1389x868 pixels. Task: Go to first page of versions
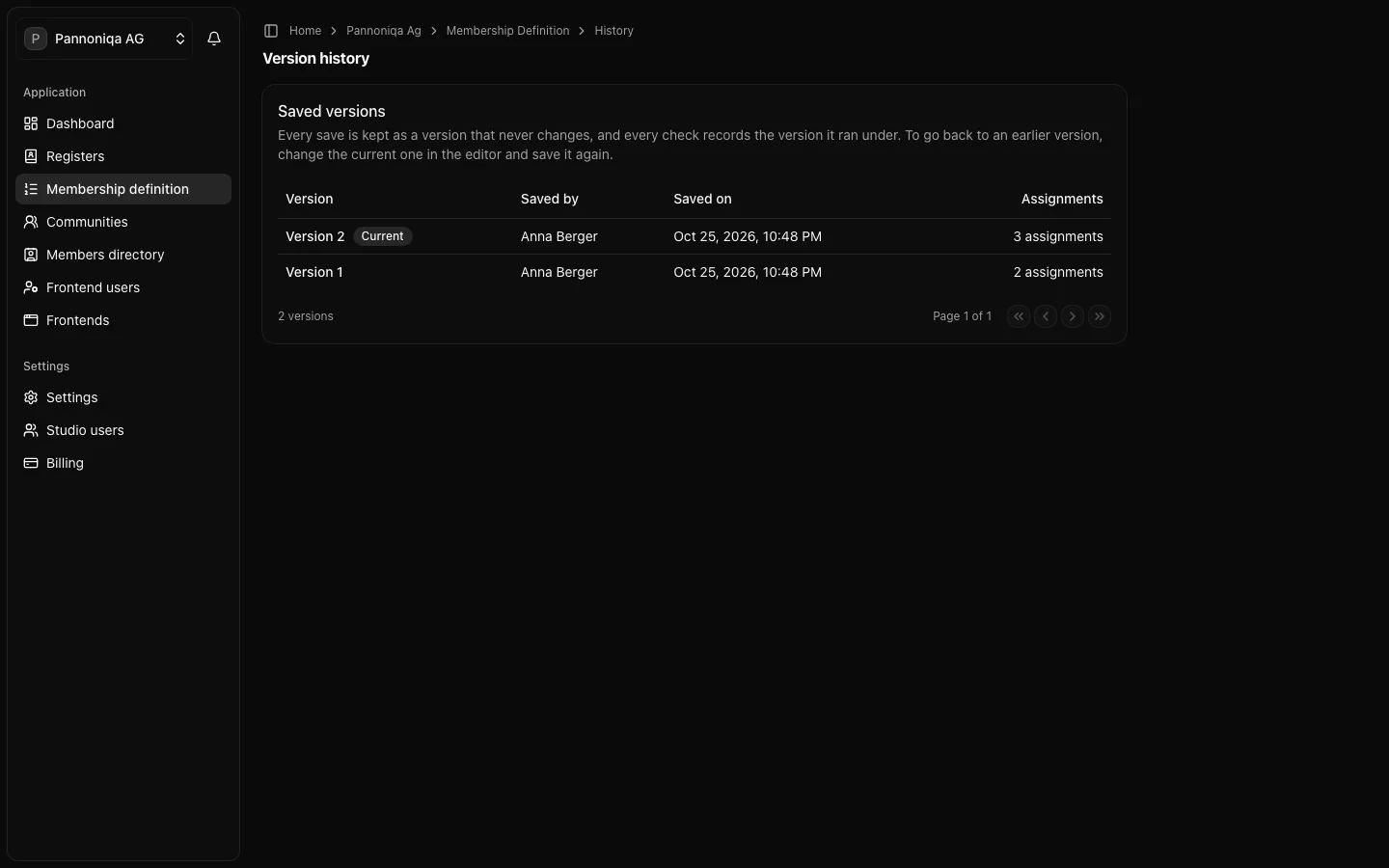pyautogui.click(x=1019, y=316)
